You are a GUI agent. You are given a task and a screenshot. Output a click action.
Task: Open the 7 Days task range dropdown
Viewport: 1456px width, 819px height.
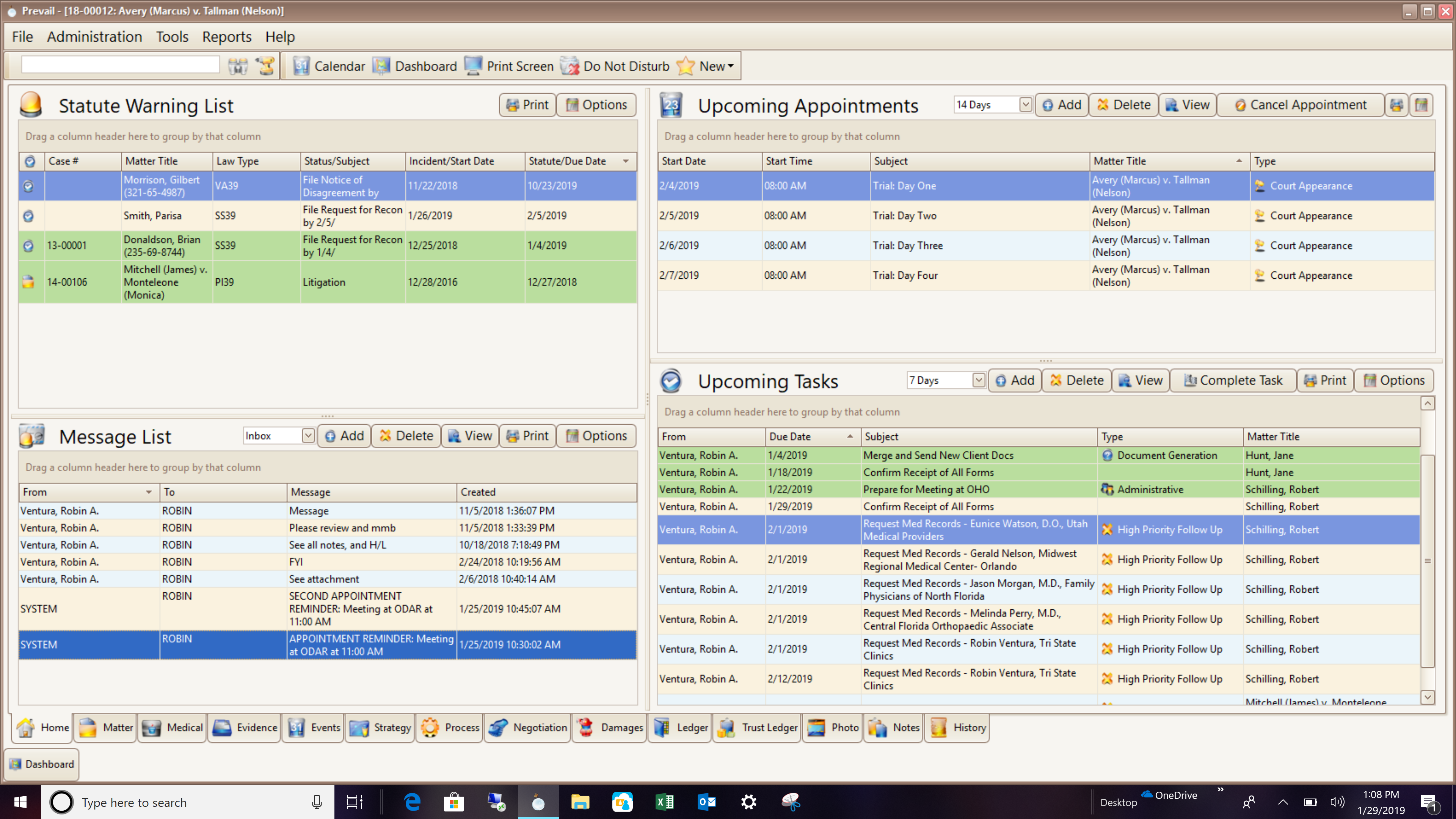tap(979, 380)
